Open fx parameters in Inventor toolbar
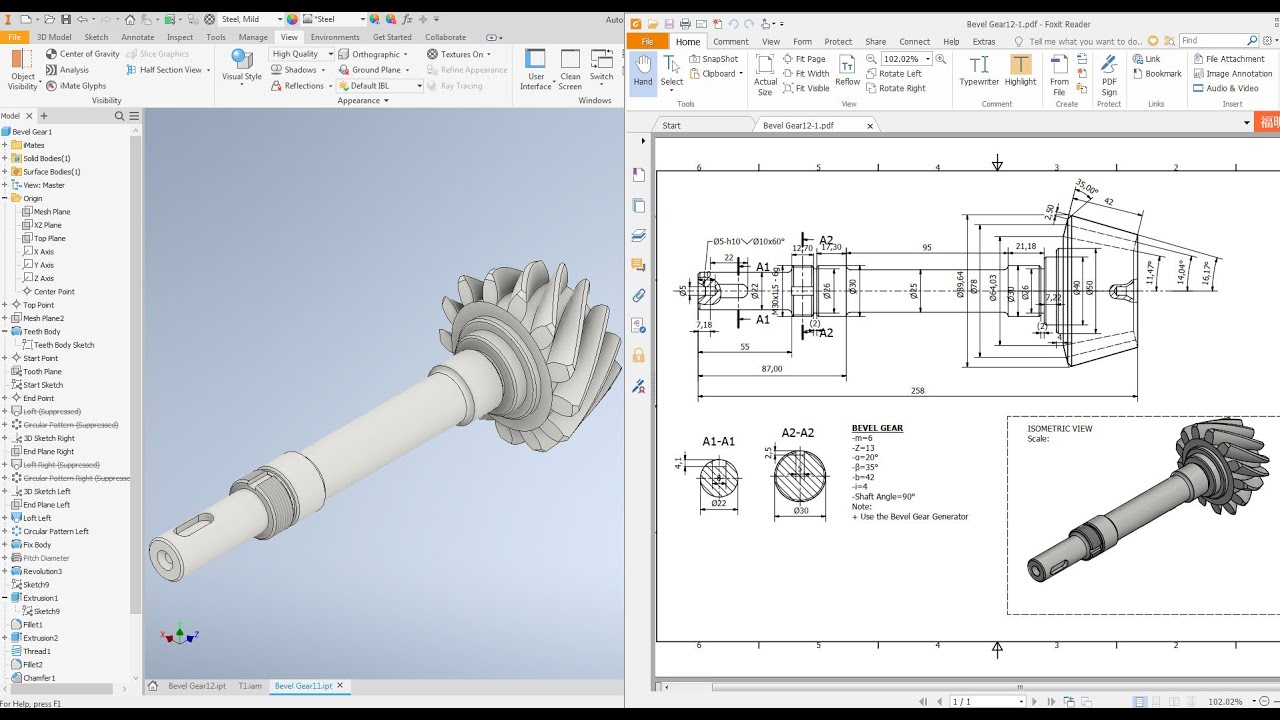The image size is (1280, 720). [407, 19]
